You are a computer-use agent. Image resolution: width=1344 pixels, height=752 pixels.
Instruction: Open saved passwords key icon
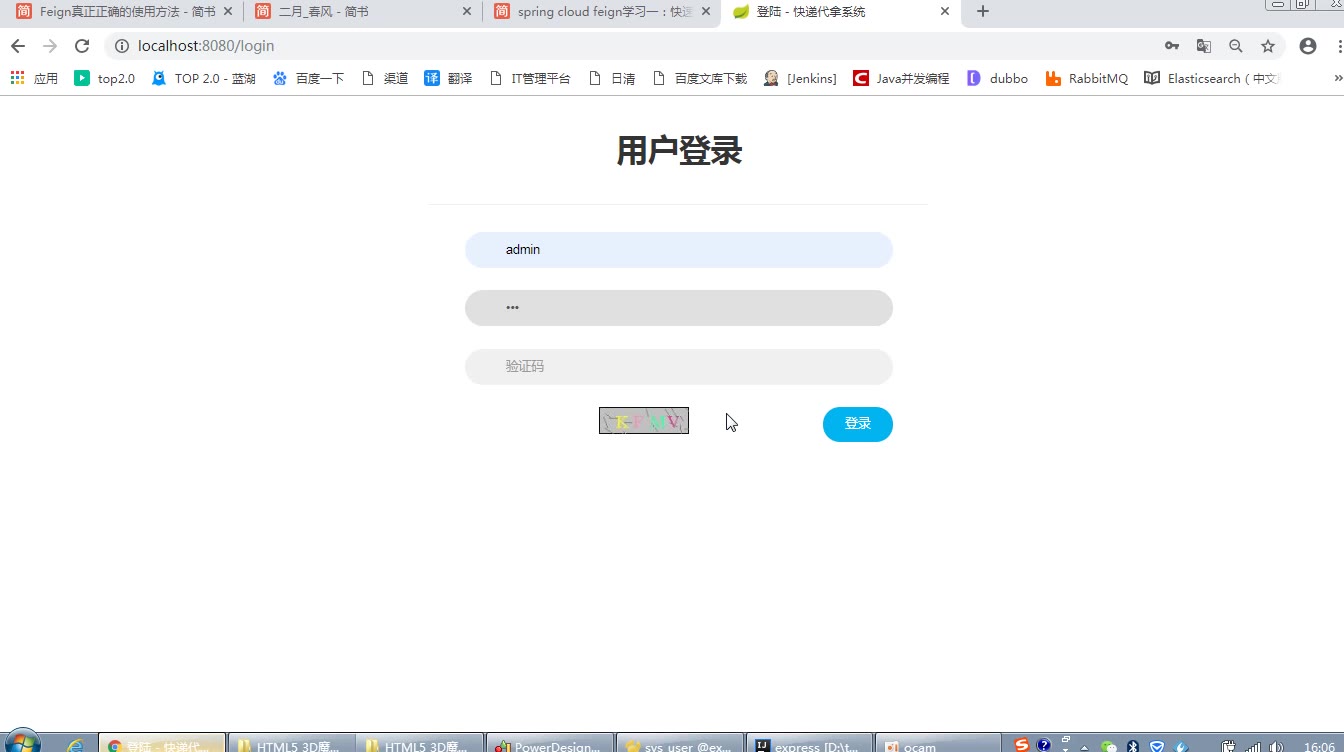(x=1172, y=46)
